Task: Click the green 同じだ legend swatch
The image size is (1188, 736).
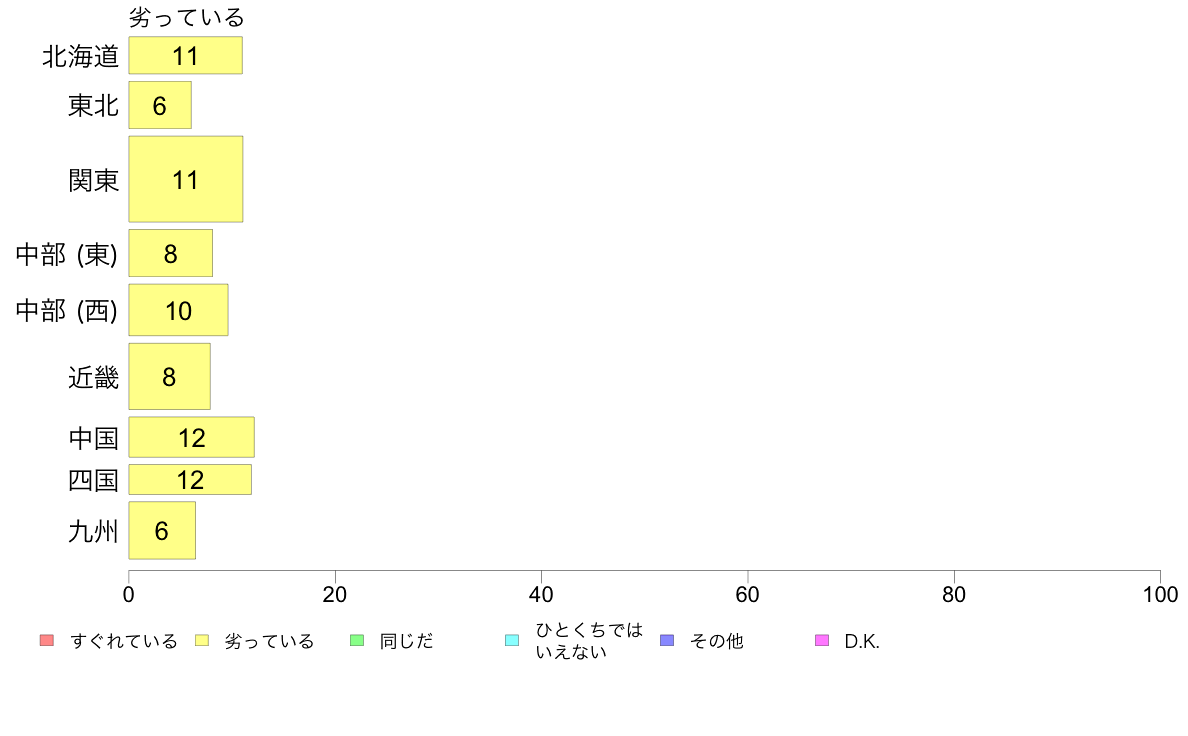Action: click(357, 640)
